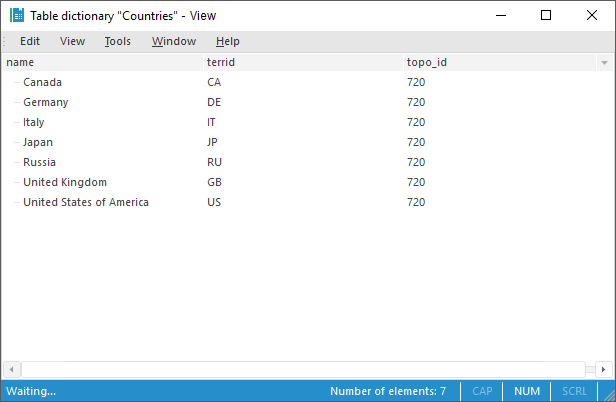Click the table dictionary window icon

[x=17, y=15]
